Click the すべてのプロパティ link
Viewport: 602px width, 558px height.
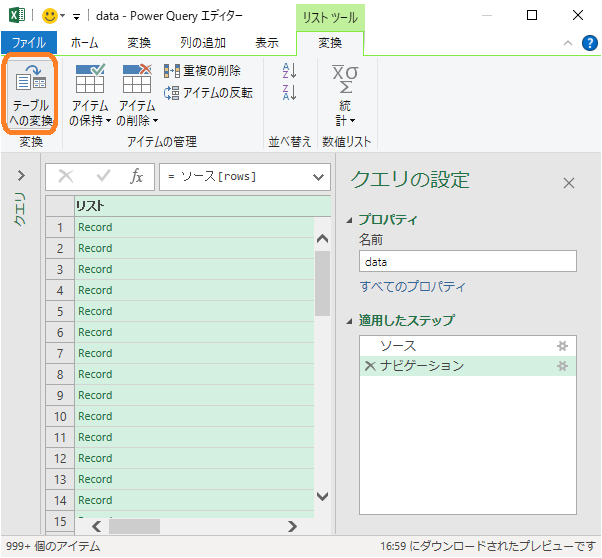point(412,287)
